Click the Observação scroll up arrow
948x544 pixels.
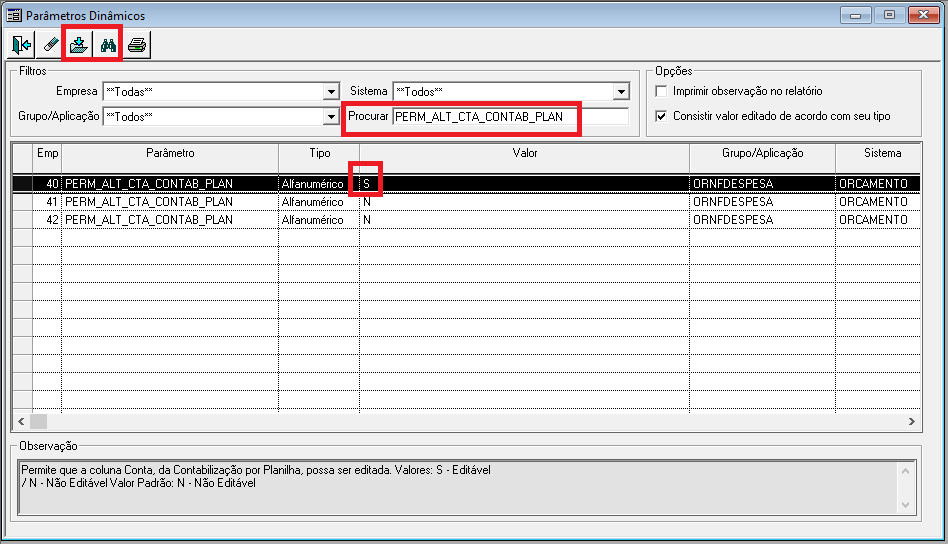905,471
